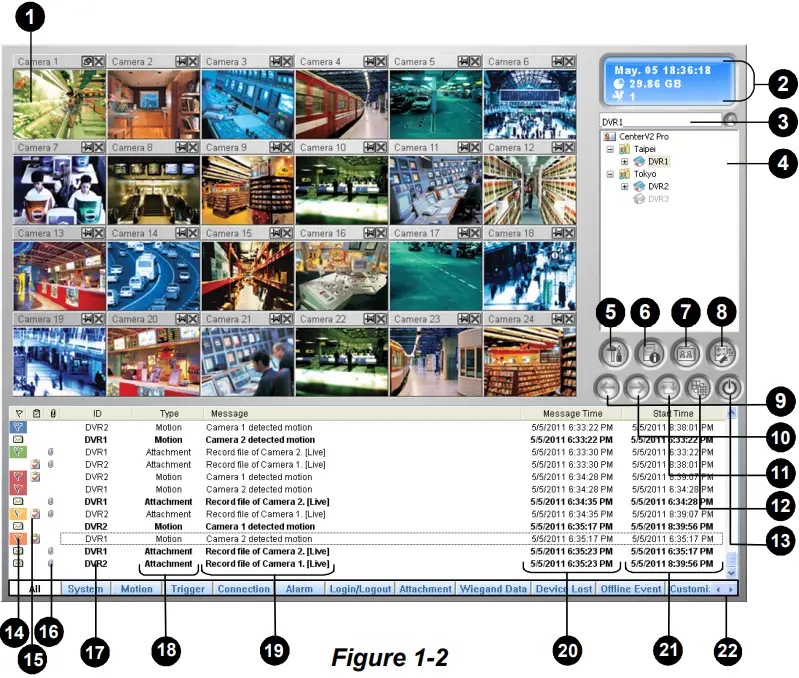Switch to the Attachment tab
Image resolution: width=799 pixels, height=678 pixels.
(425, 589)
